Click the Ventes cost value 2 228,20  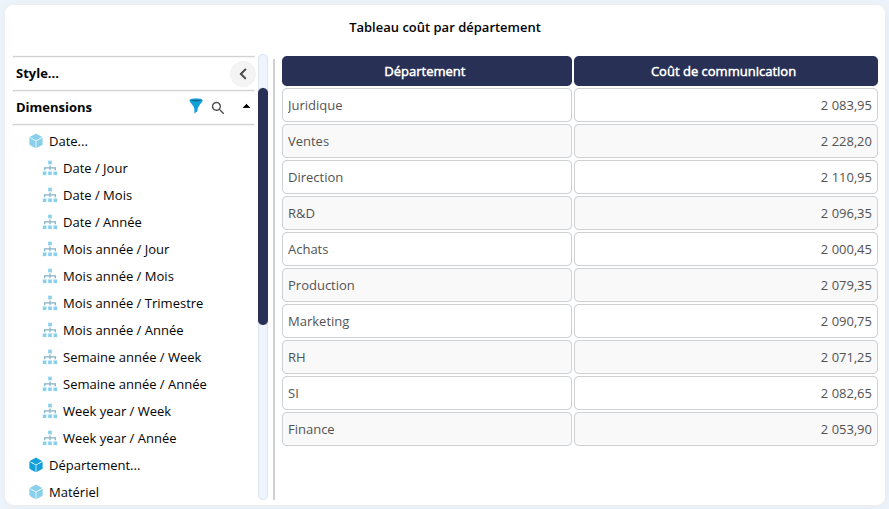845,142
